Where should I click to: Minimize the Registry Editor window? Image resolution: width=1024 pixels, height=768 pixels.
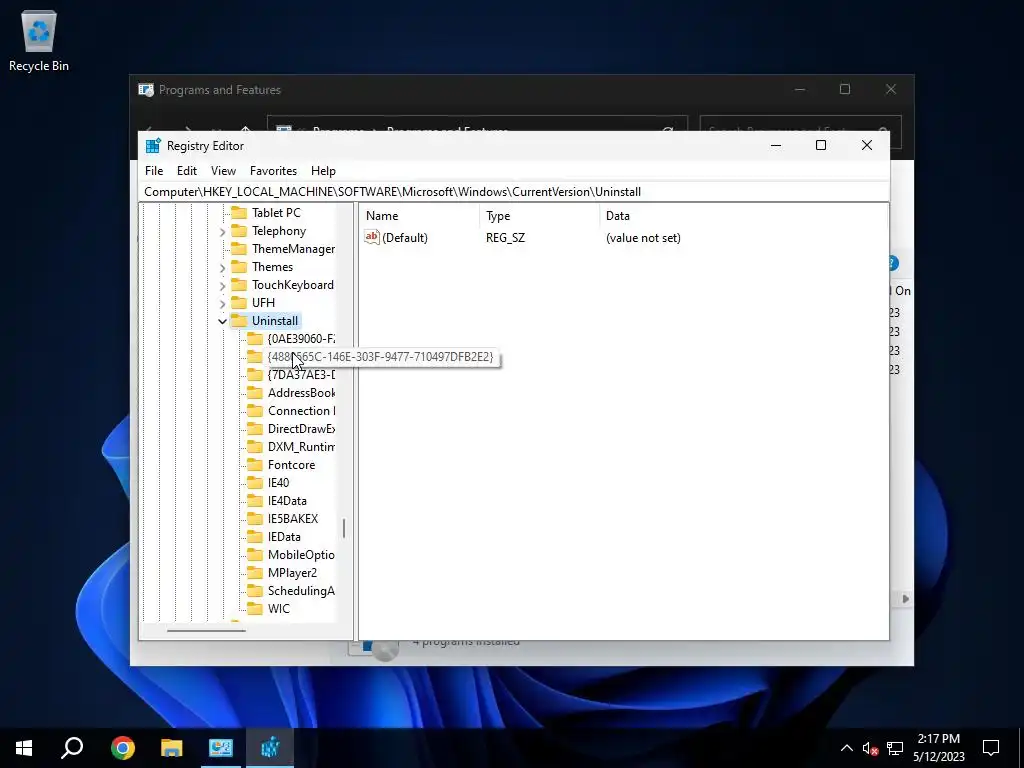tap(776, 145)
